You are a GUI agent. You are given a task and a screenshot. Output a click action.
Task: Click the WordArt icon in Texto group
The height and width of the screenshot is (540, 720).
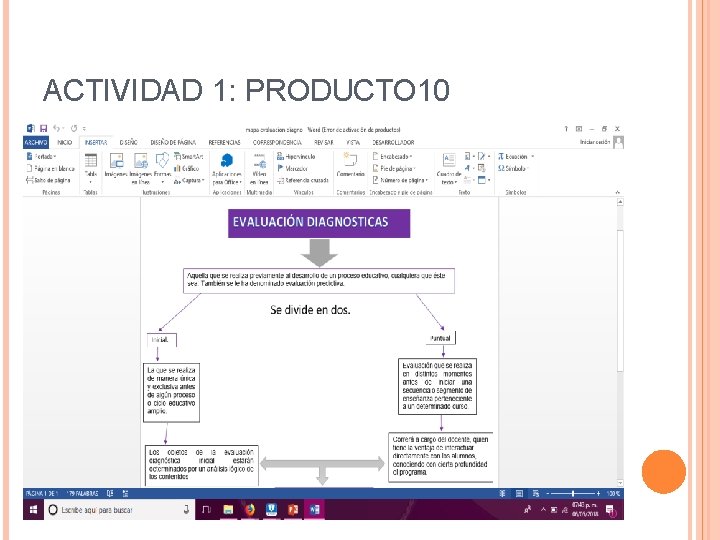(x=469, y=168)
